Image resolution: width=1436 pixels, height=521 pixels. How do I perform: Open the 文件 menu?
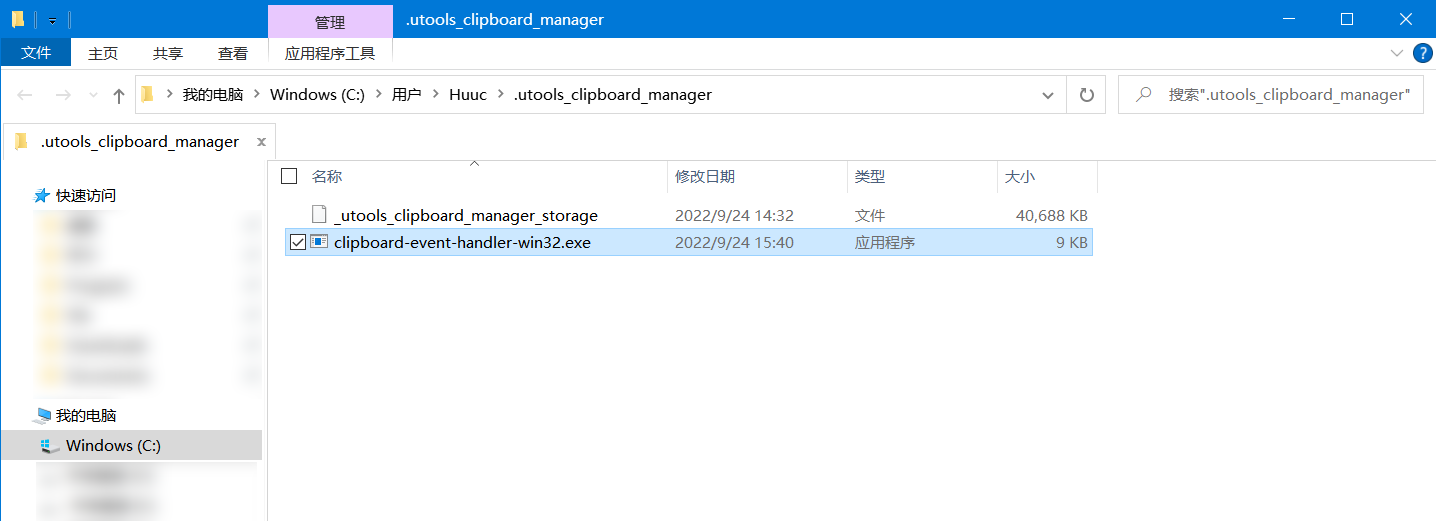(36, 53)
